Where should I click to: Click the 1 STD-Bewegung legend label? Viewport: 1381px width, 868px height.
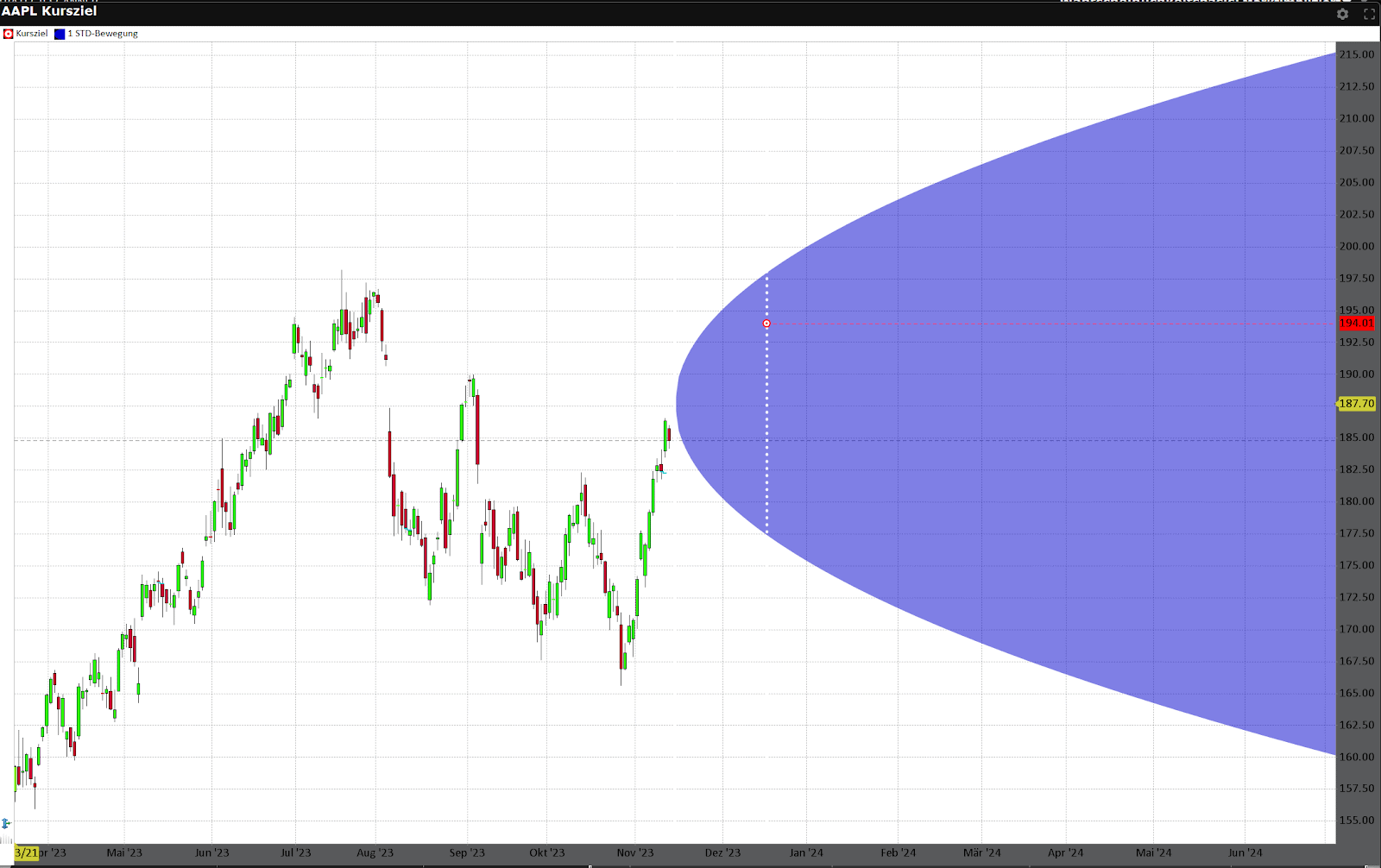103,34
